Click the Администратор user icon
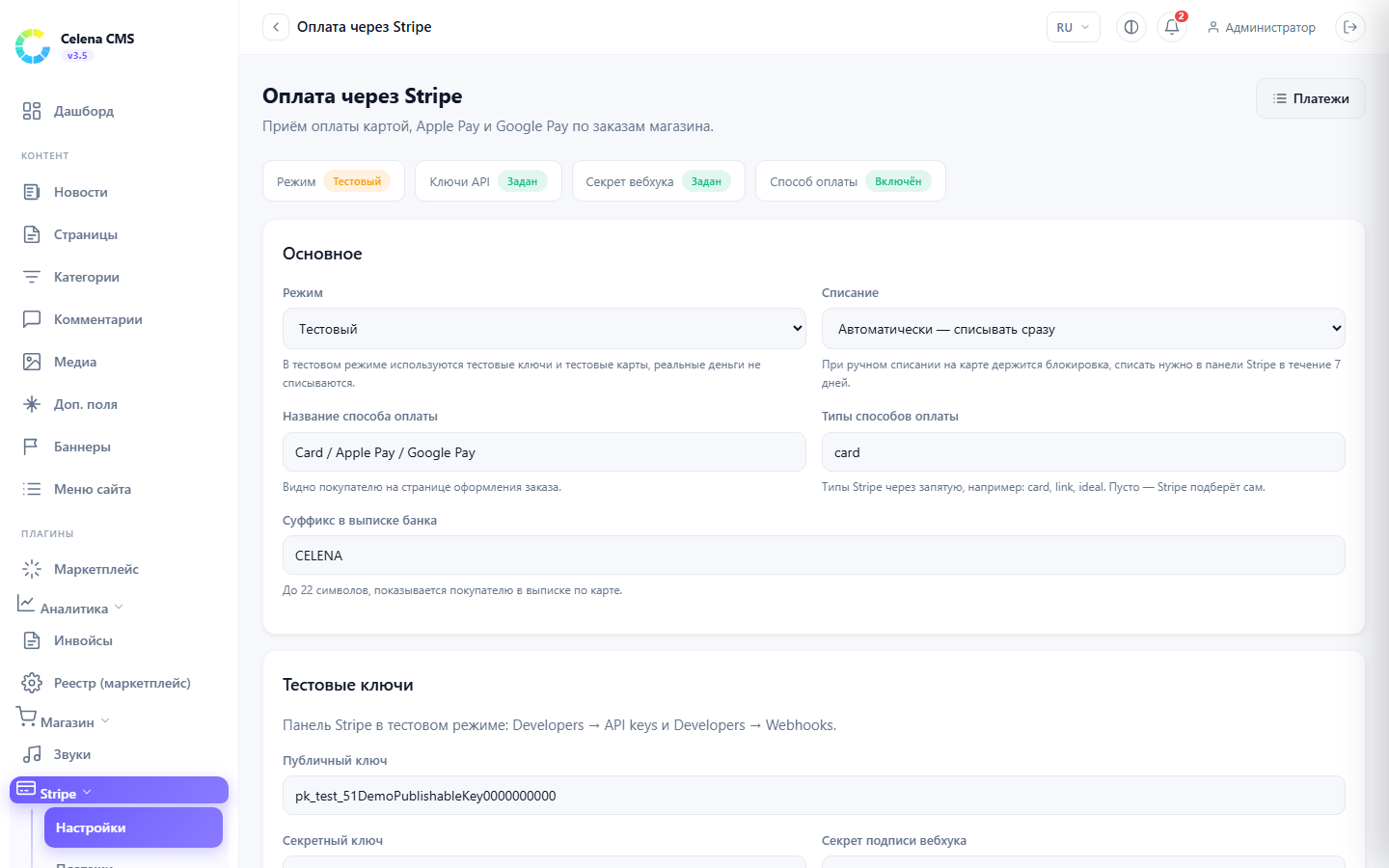1389x868 pixels. tap(1213, 28)
